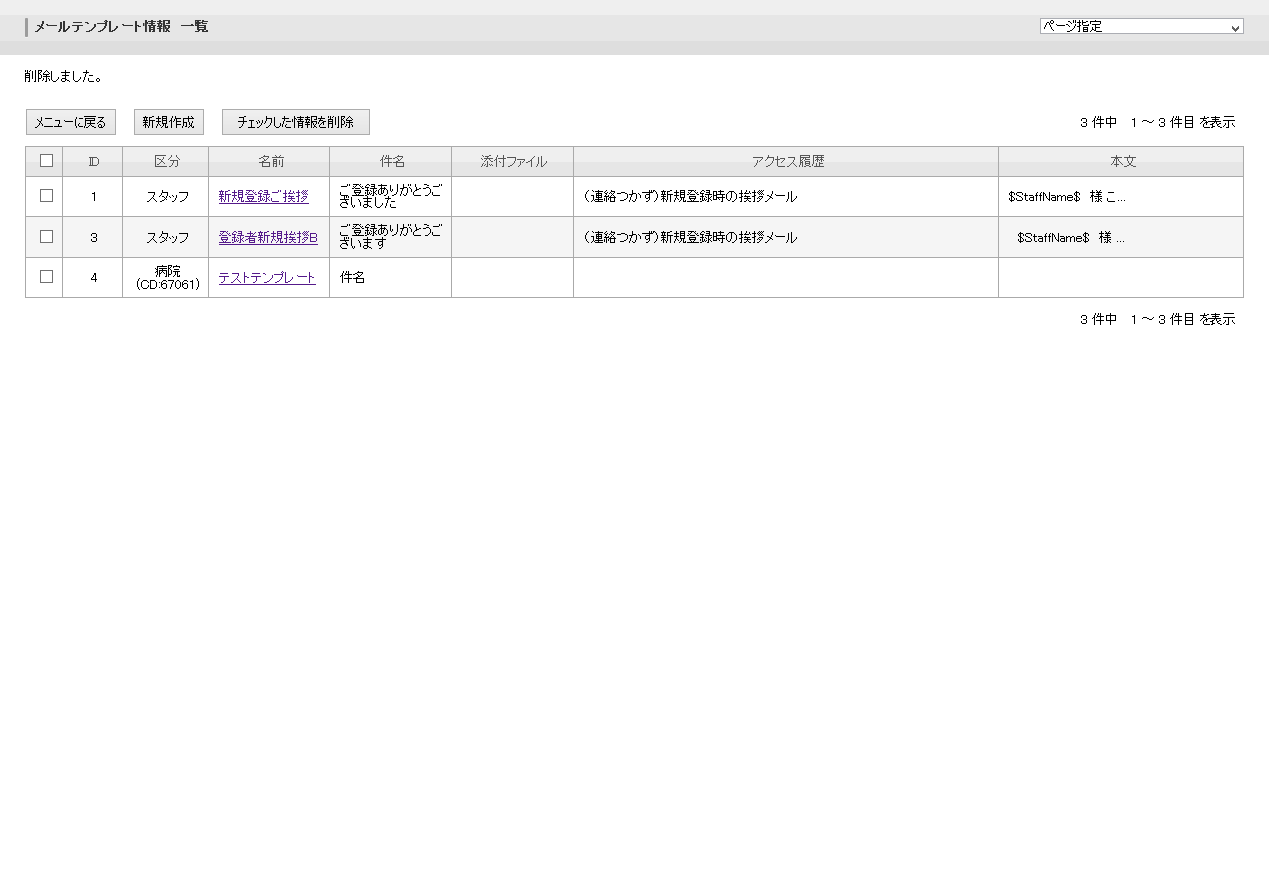Click the 名前 column header
1269x874 pixels.
(x=271, y=162)
